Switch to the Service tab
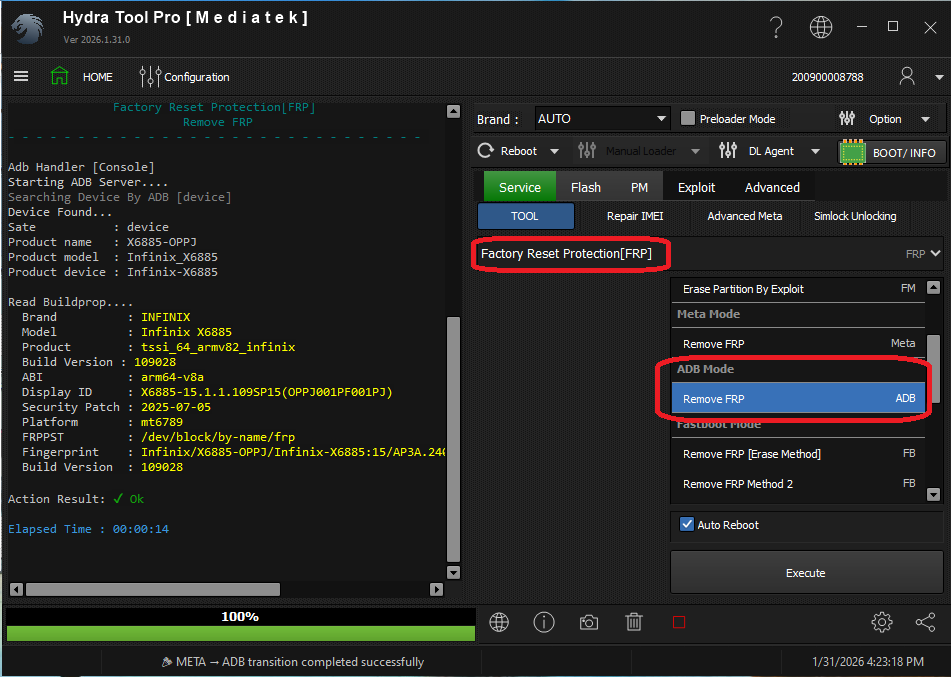The height and width of the screenshot is (677, 951). (520, 187)
